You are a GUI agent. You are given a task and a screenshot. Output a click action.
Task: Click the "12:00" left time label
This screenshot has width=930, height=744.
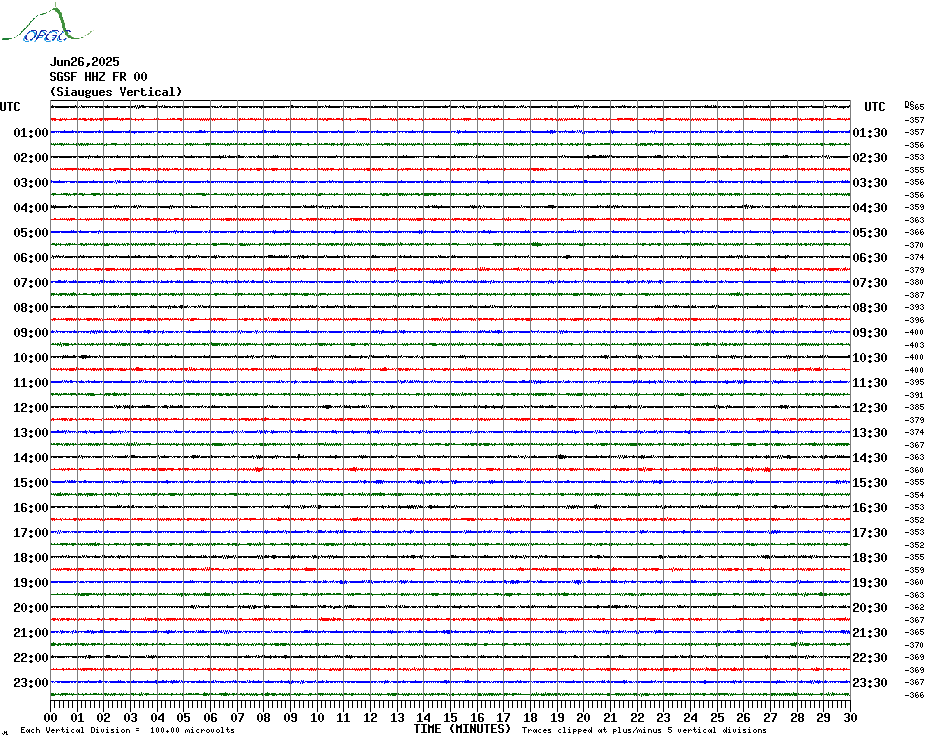click(31, 408)
